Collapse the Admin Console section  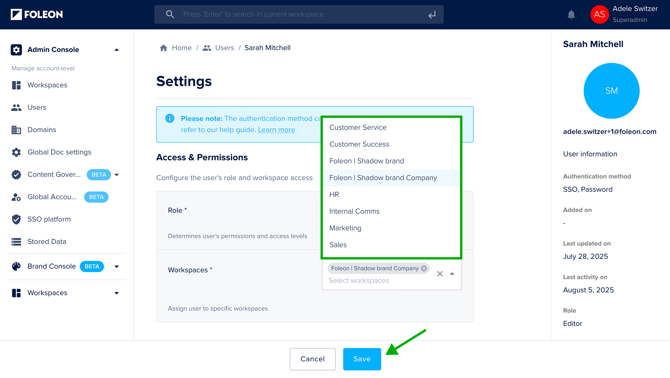click(117, 50)
